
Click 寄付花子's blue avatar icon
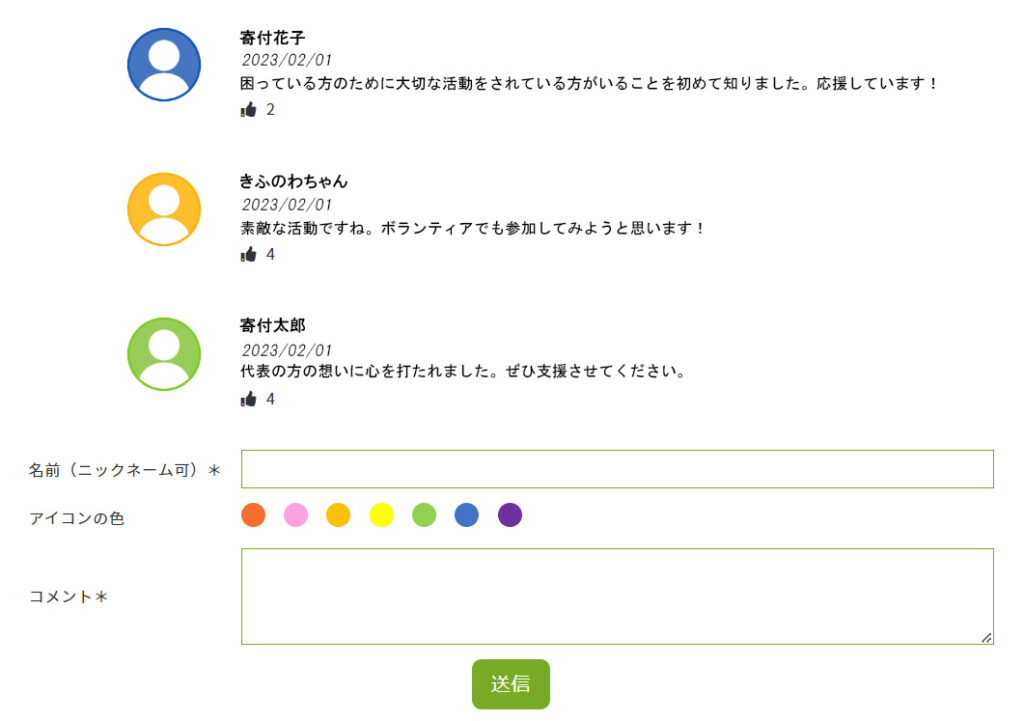[164, 65]
